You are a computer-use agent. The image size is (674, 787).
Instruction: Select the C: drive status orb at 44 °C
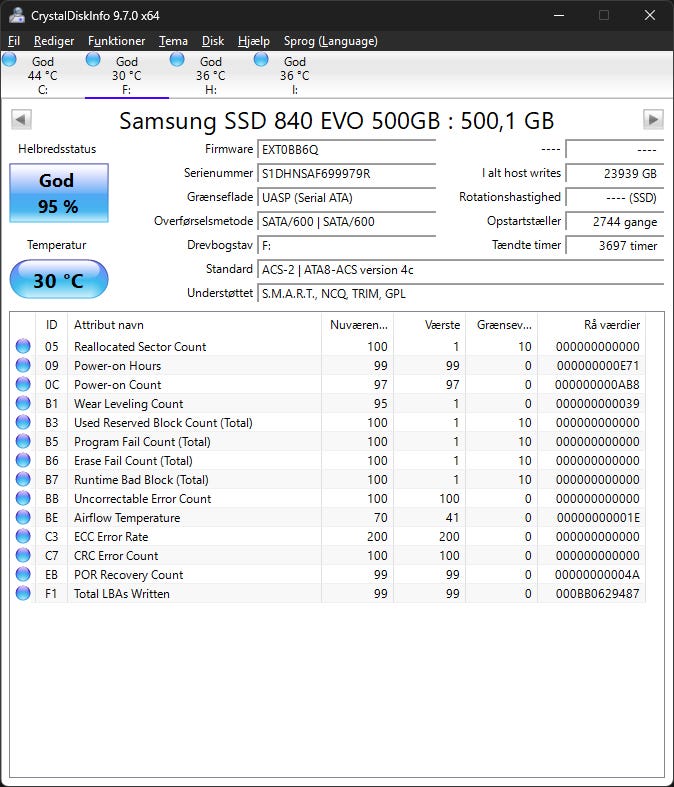[10, 60]
